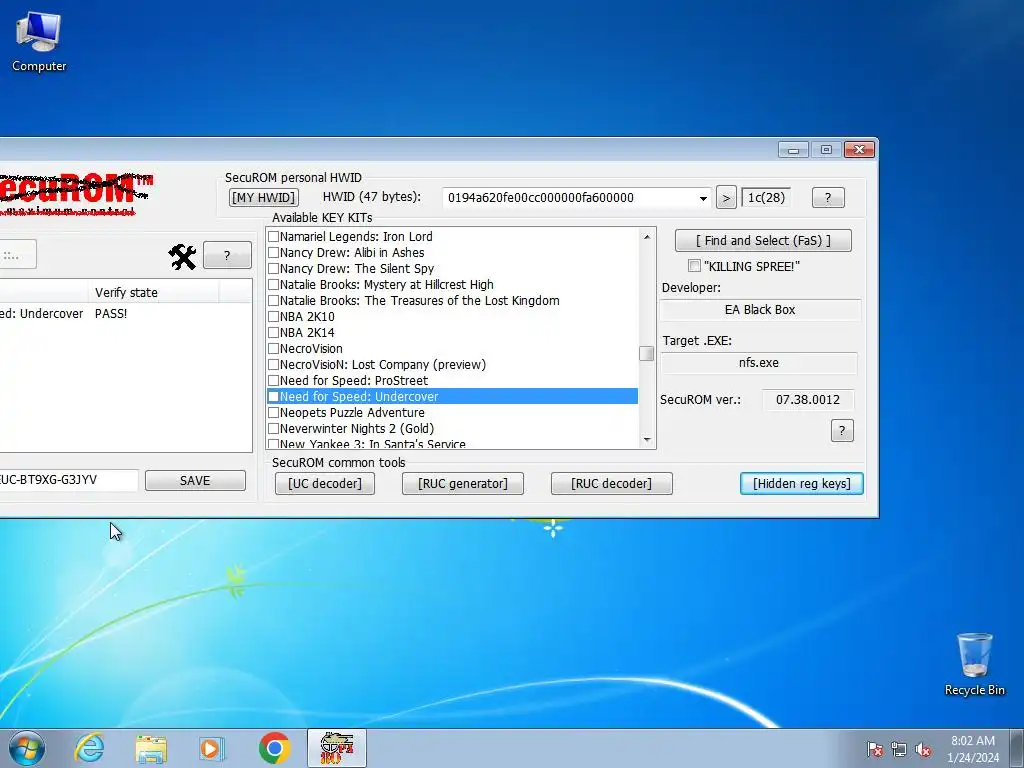Viewport: 1024px width, 768px height.
Task: Open the network status tray icon
Action: pos(899,749)
